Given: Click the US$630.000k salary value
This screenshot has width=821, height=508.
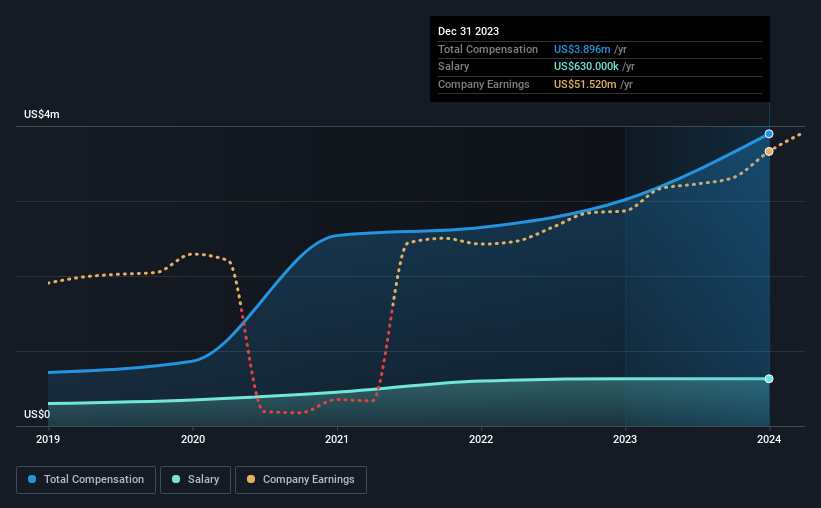Looking at the screenshot, I should 586,67.
